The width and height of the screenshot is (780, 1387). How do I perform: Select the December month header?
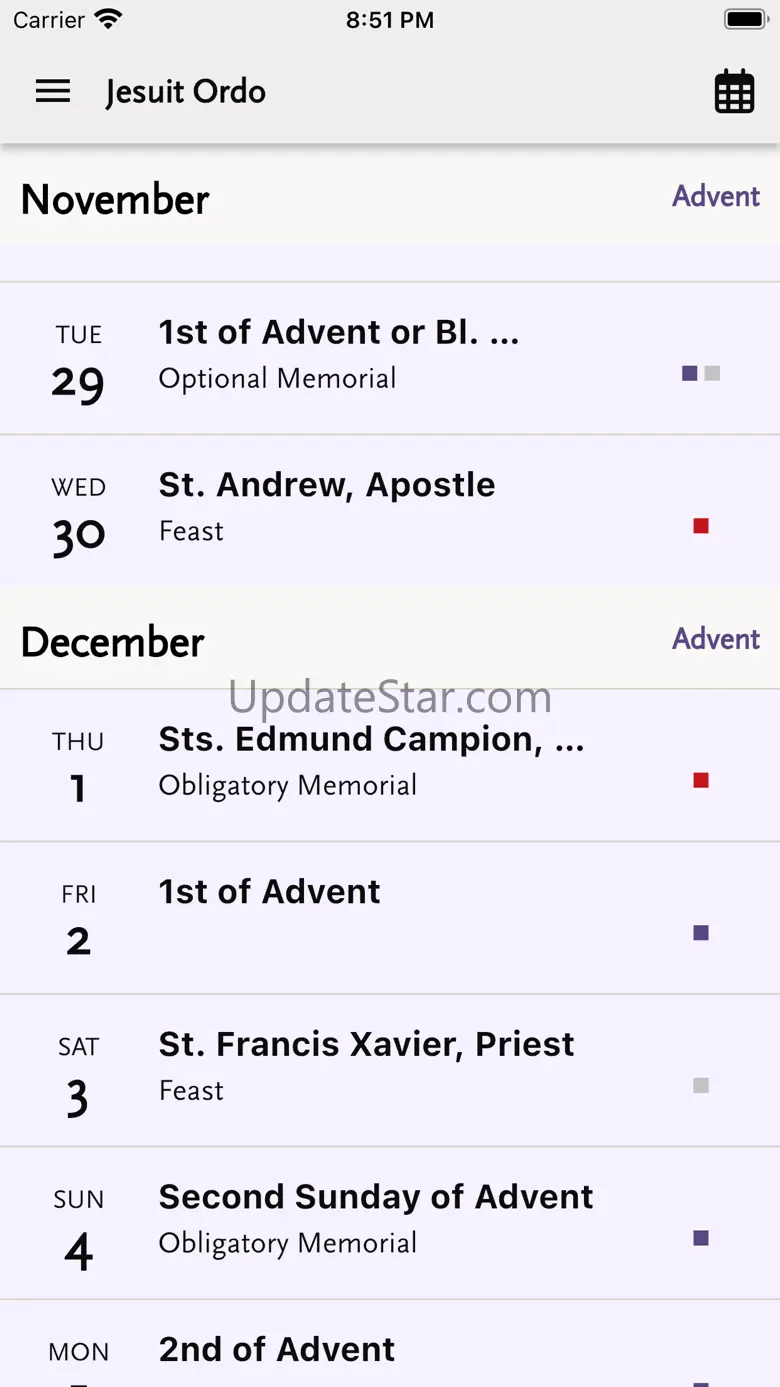[x=113, y=643]
